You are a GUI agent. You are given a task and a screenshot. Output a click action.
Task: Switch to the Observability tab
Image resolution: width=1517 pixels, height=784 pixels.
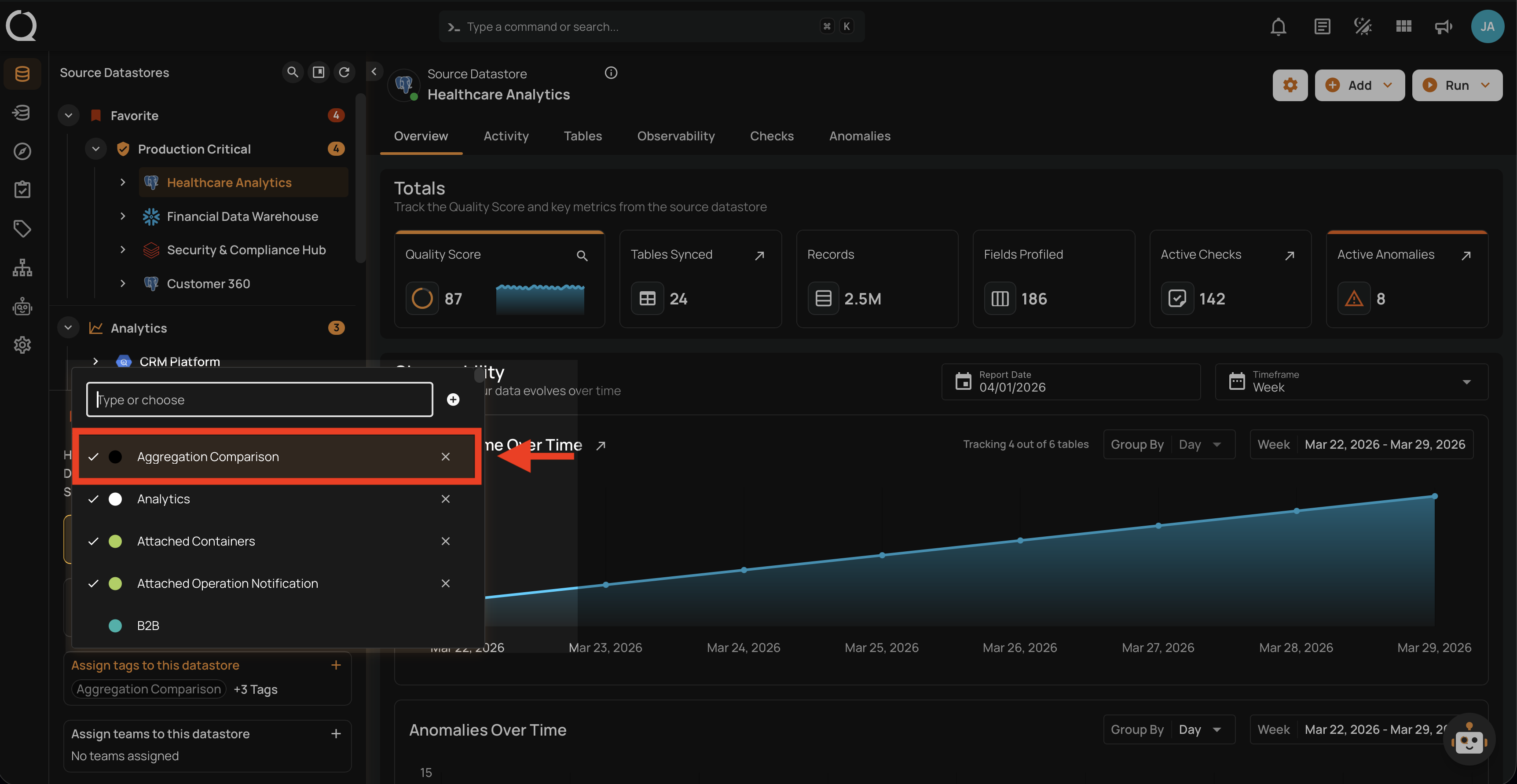(x=675, y=136)
